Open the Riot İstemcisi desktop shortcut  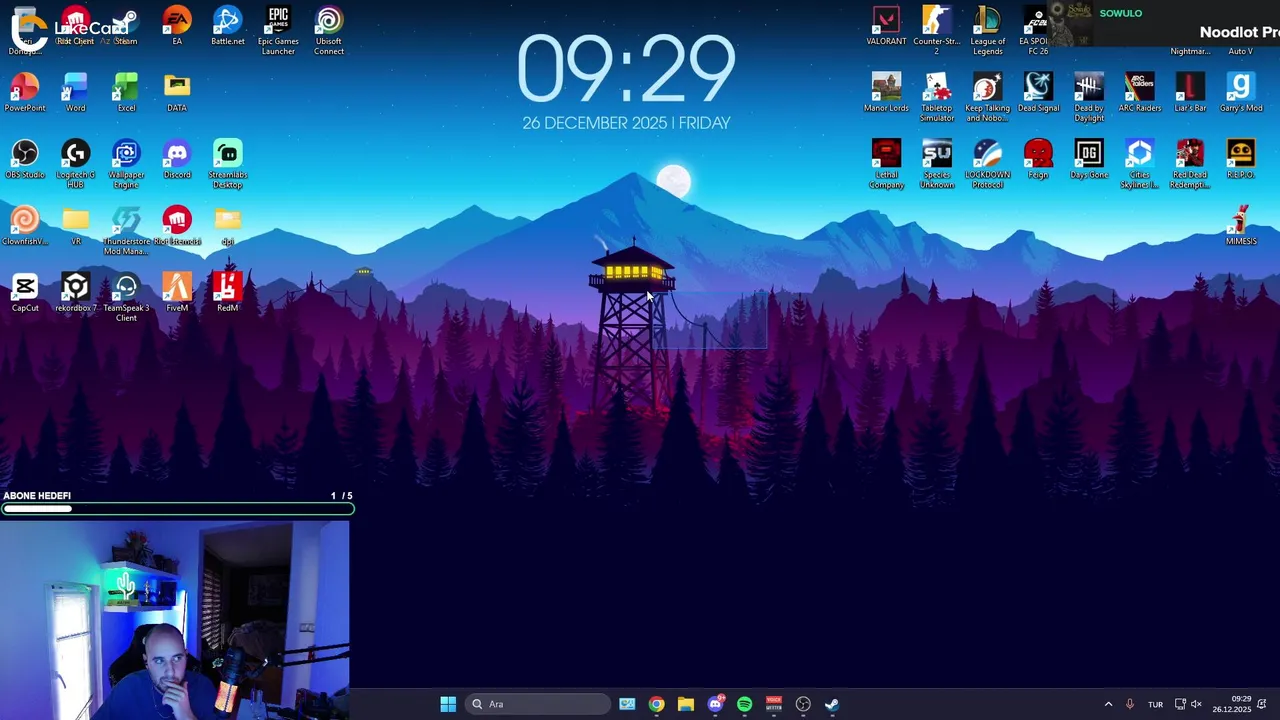177,226
